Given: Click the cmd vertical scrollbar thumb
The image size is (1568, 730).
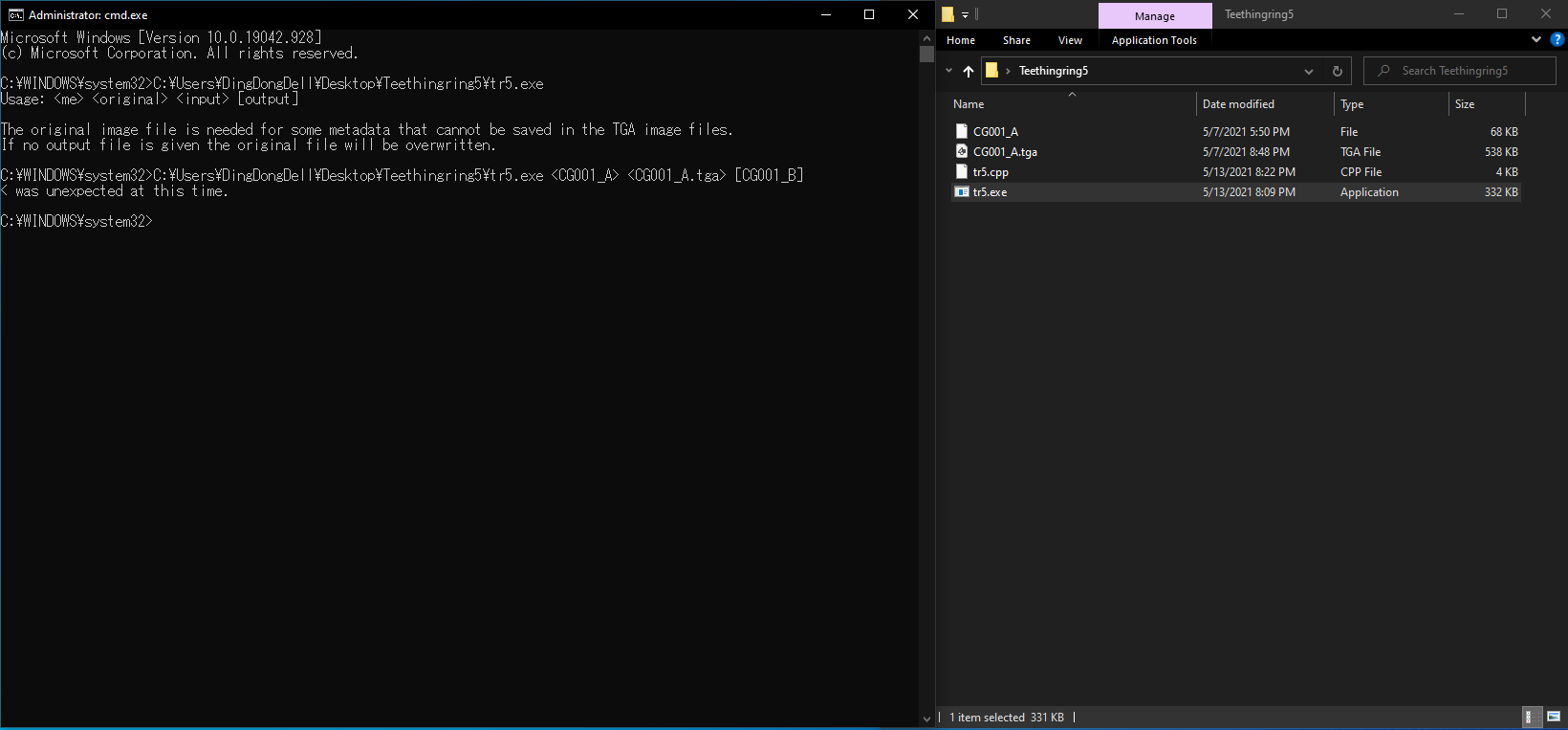Looking at the screenshot, I should [x=926, y=54].
